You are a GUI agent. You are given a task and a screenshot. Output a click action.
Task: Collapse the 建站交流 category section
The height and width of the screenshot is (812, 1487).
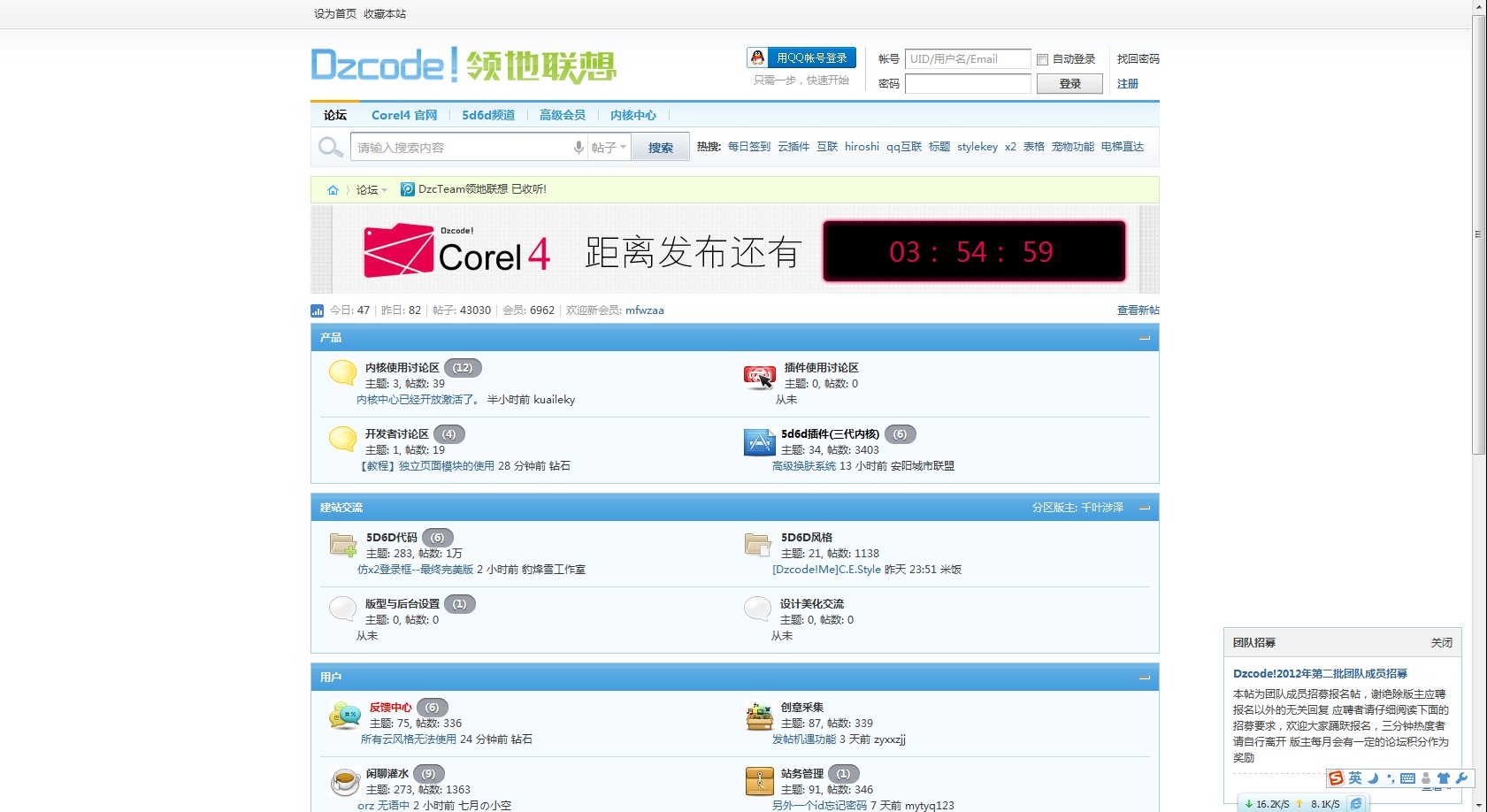click(1145, 508)
